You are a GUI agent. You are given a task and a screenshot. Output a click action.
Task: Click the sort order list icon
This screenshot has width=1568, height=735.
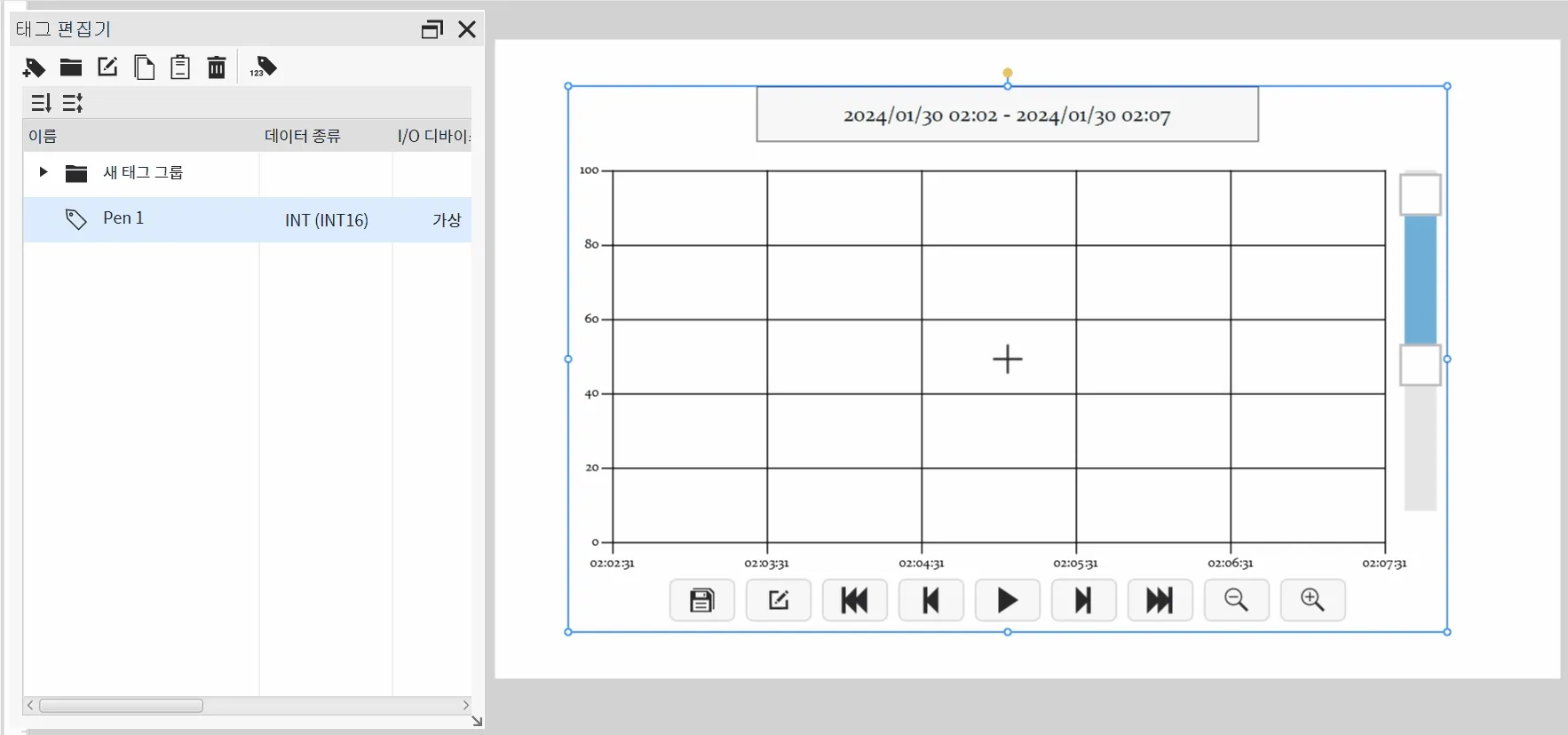(x=41, y=103)
